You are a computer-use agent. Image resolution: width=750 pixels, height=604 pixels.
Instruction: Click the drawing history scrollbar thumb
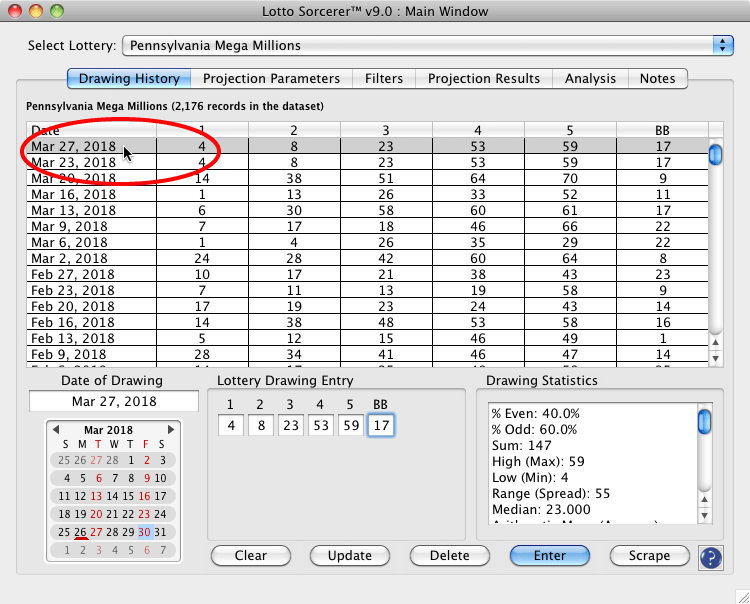coord(715,154)
